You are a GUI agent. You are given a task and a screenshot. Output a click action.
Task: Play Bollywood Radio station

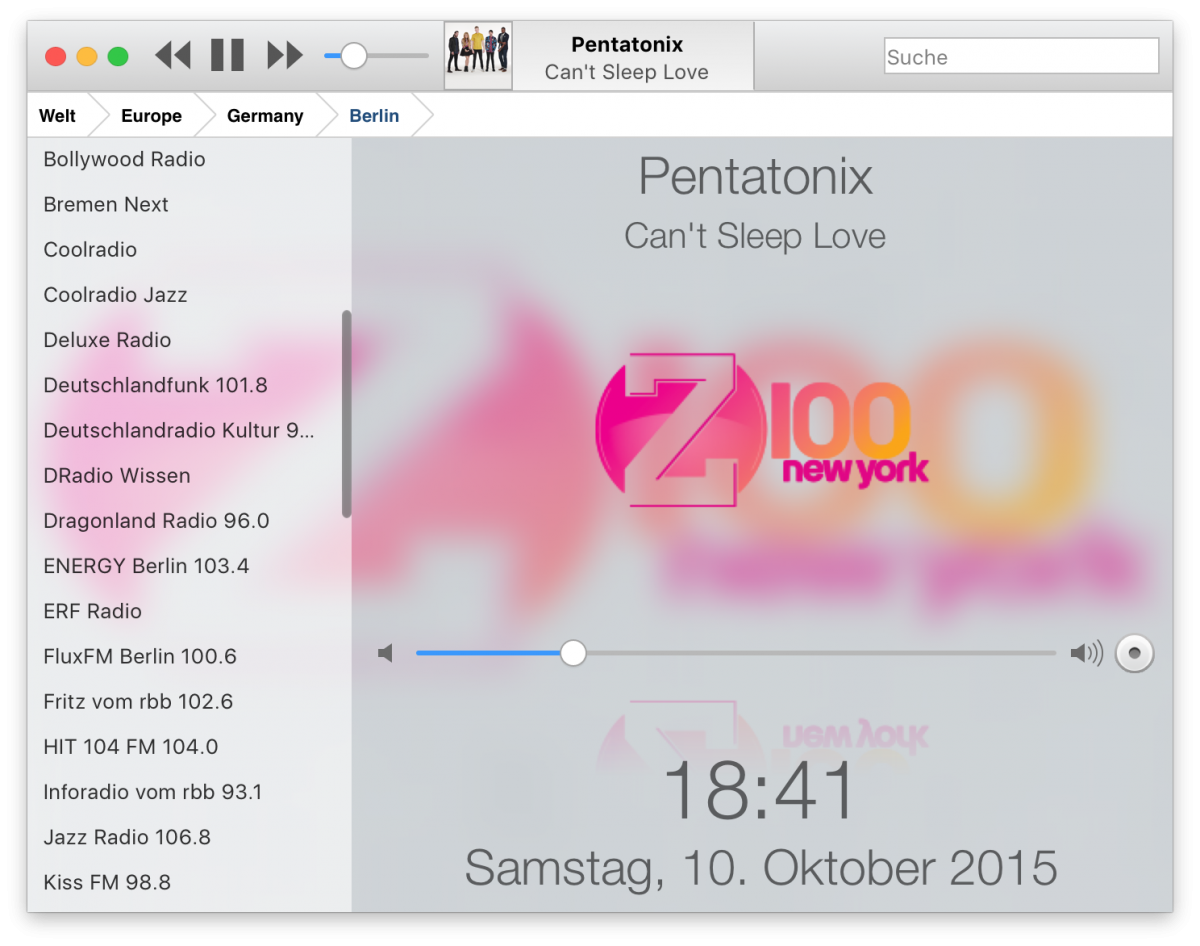pos(189,159)
